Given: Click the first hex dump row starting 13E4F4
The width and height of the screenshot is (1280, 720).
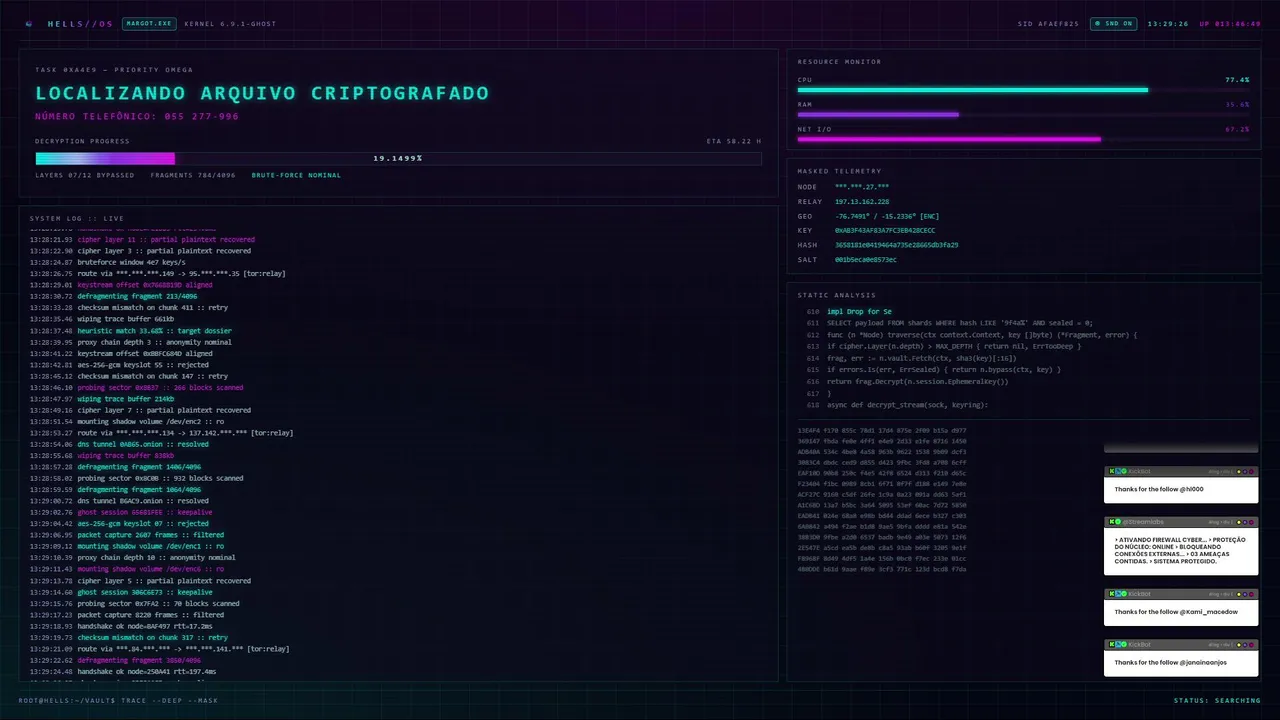Looking at the screenshot, I should click(882, 430).
